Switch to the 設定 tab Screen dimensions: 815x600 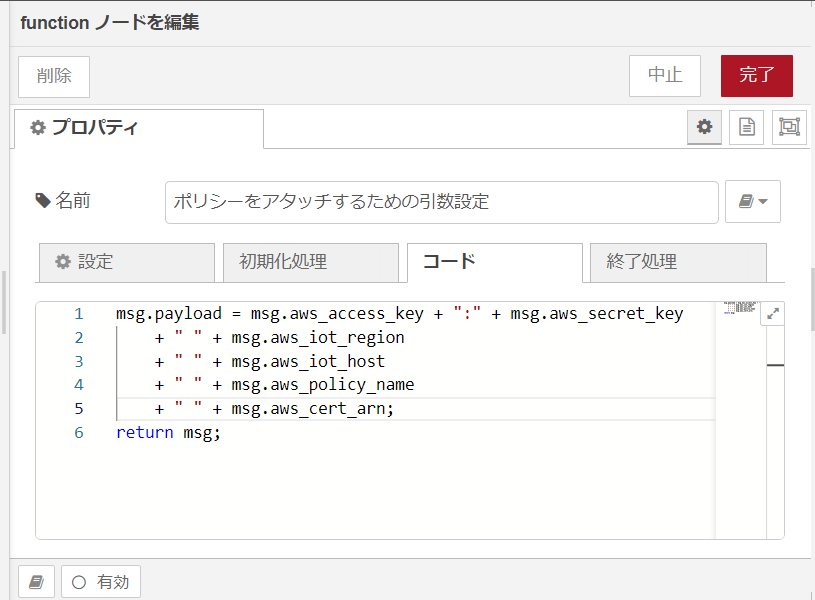127,262
